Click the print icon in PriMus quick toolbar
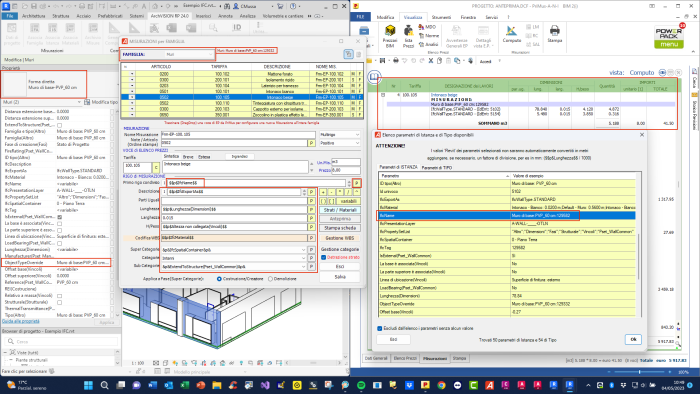The height and width of the screenshot is (394, 700). [396, 61]
